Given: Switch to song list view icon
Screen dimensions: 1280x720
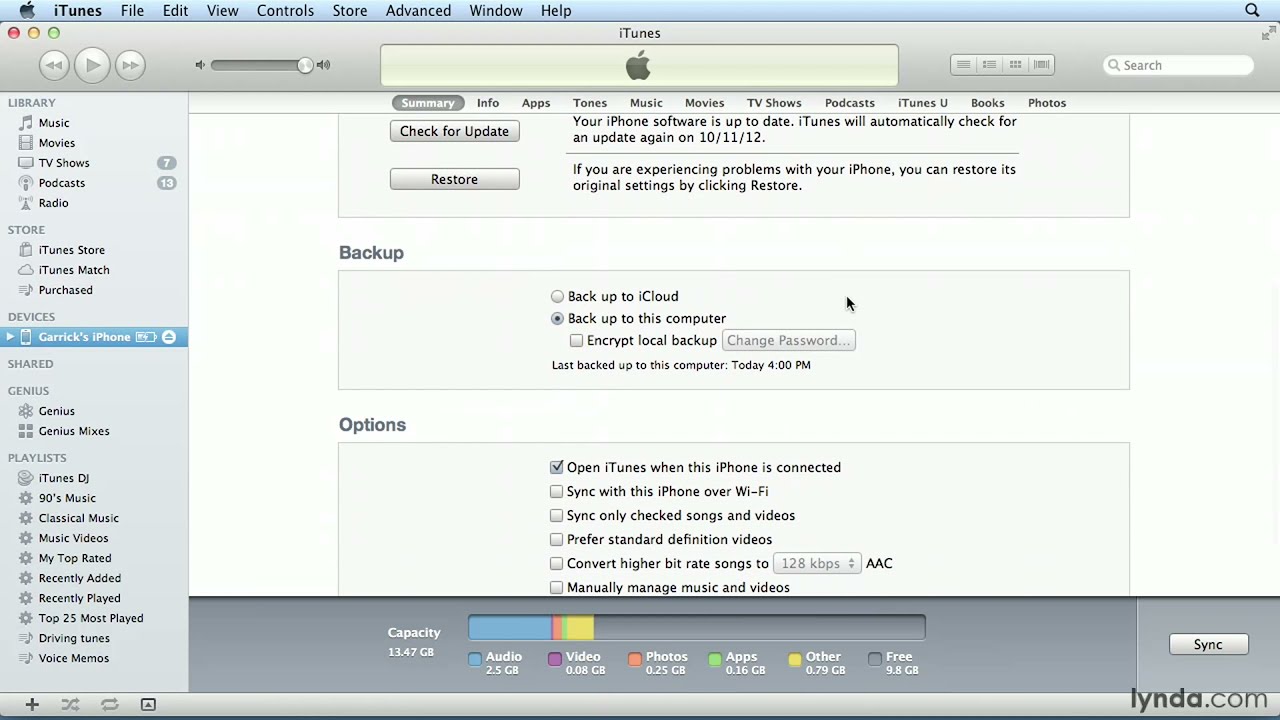Looking at the screenshot, I should 963,65.
